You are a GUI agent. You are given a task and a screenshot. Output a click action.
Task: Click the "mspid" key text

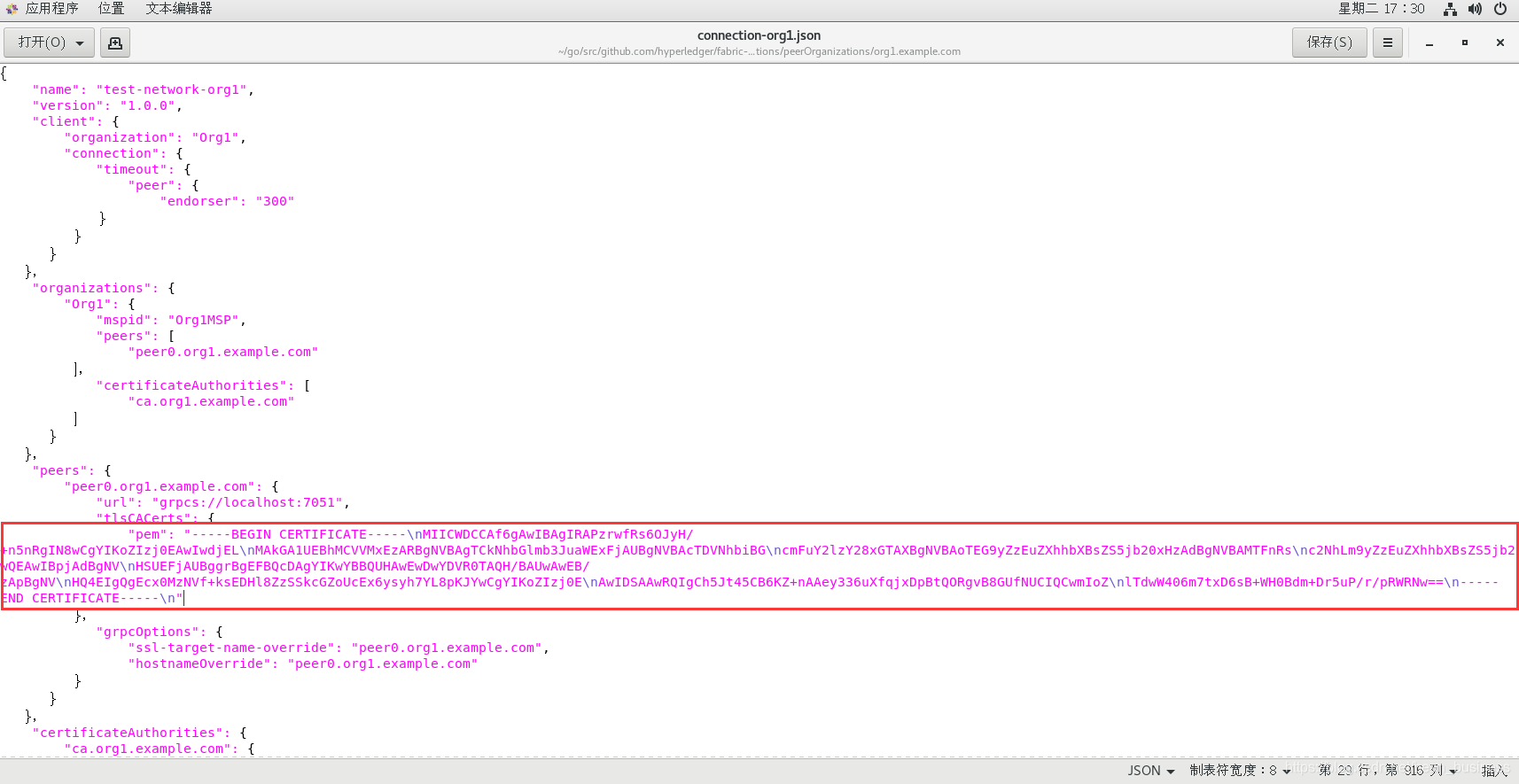(x=123, y=320)
